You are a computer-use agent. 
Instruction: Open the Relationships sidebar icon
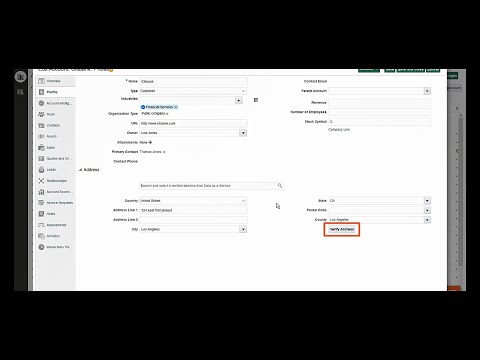[41, 181]
